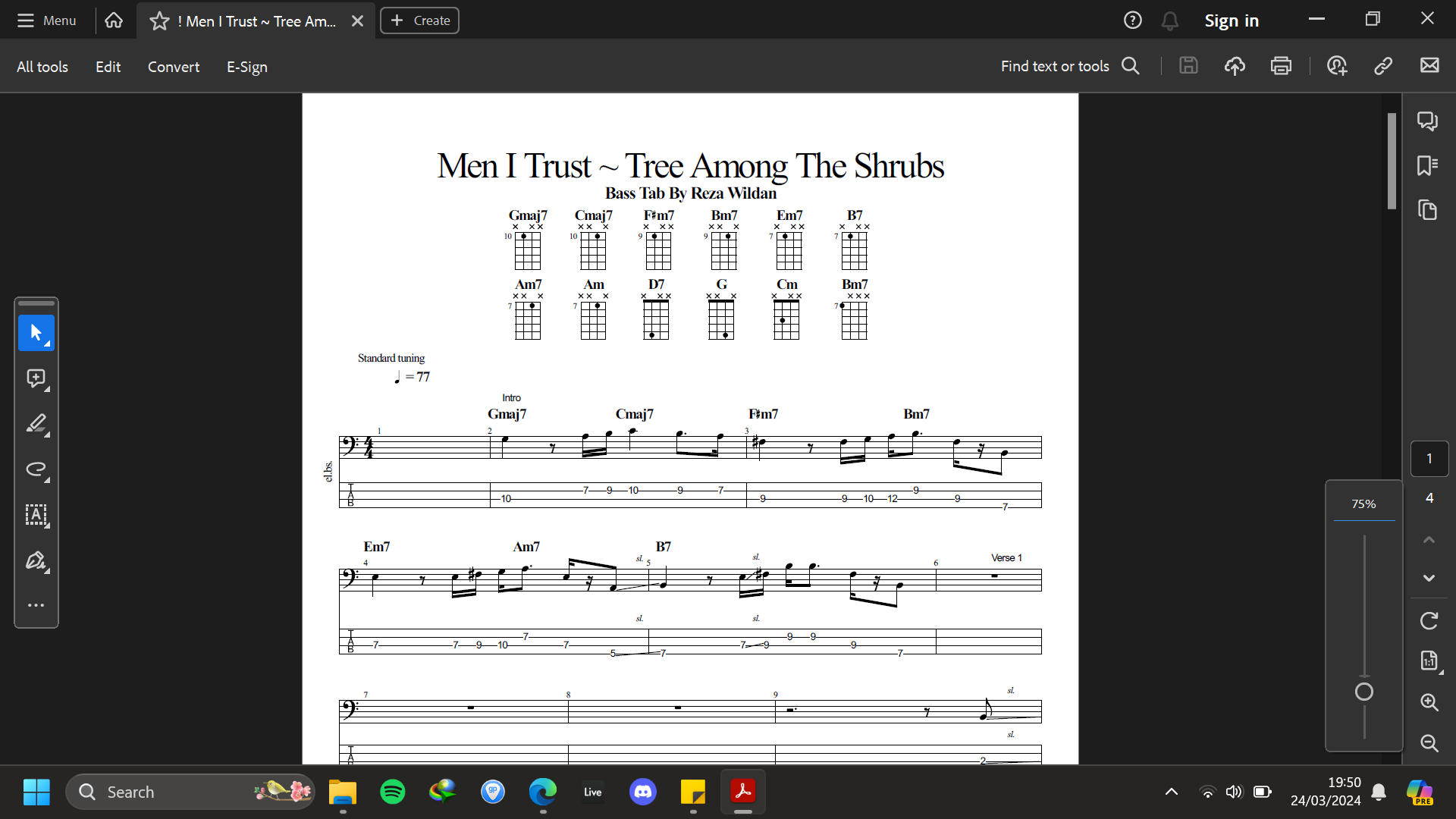Viewport: 1456px width, 819px height.
Task: Show hidden system tray icons
Action: coord(1171,792)
